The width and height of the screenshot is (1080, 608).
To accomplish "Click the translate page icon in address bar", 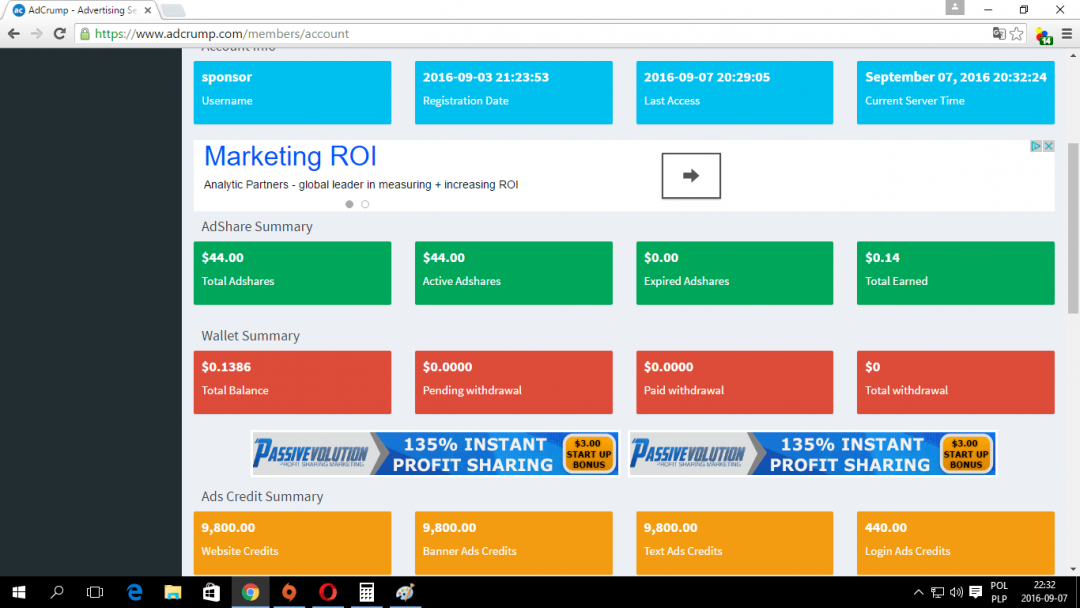I will click(x=998, y=34).
